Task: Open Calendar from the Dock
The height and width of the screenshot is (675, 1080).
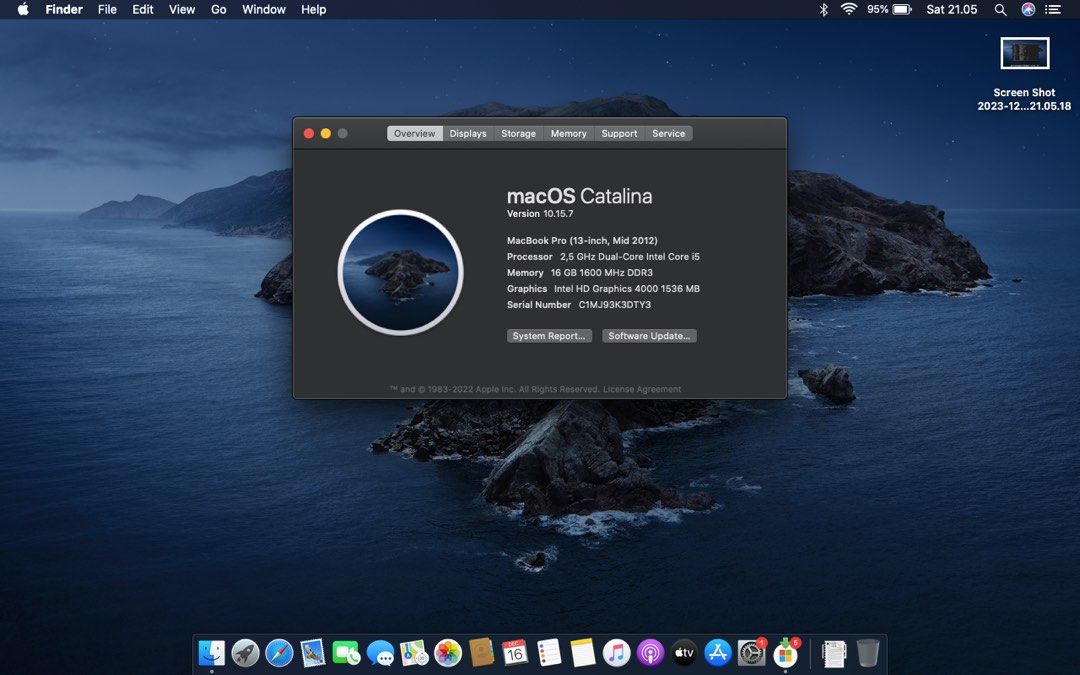Action: tap(517, 652)
